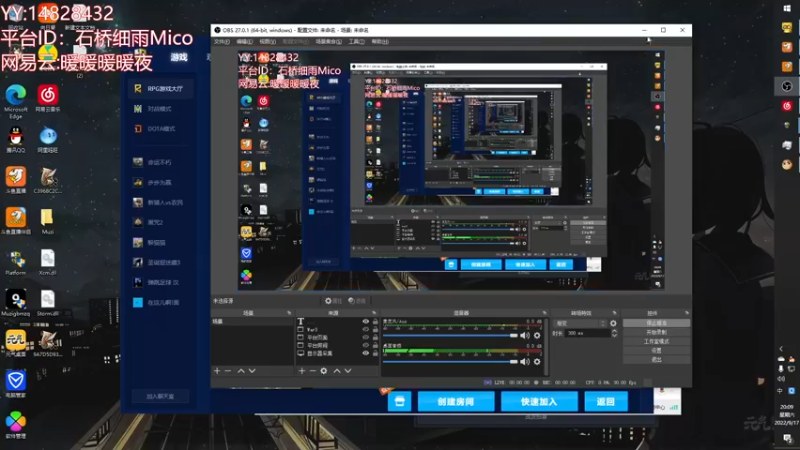Open source properties gear in sources toolbar
Viewport: 800px width, 450px height.
(323, 371)
